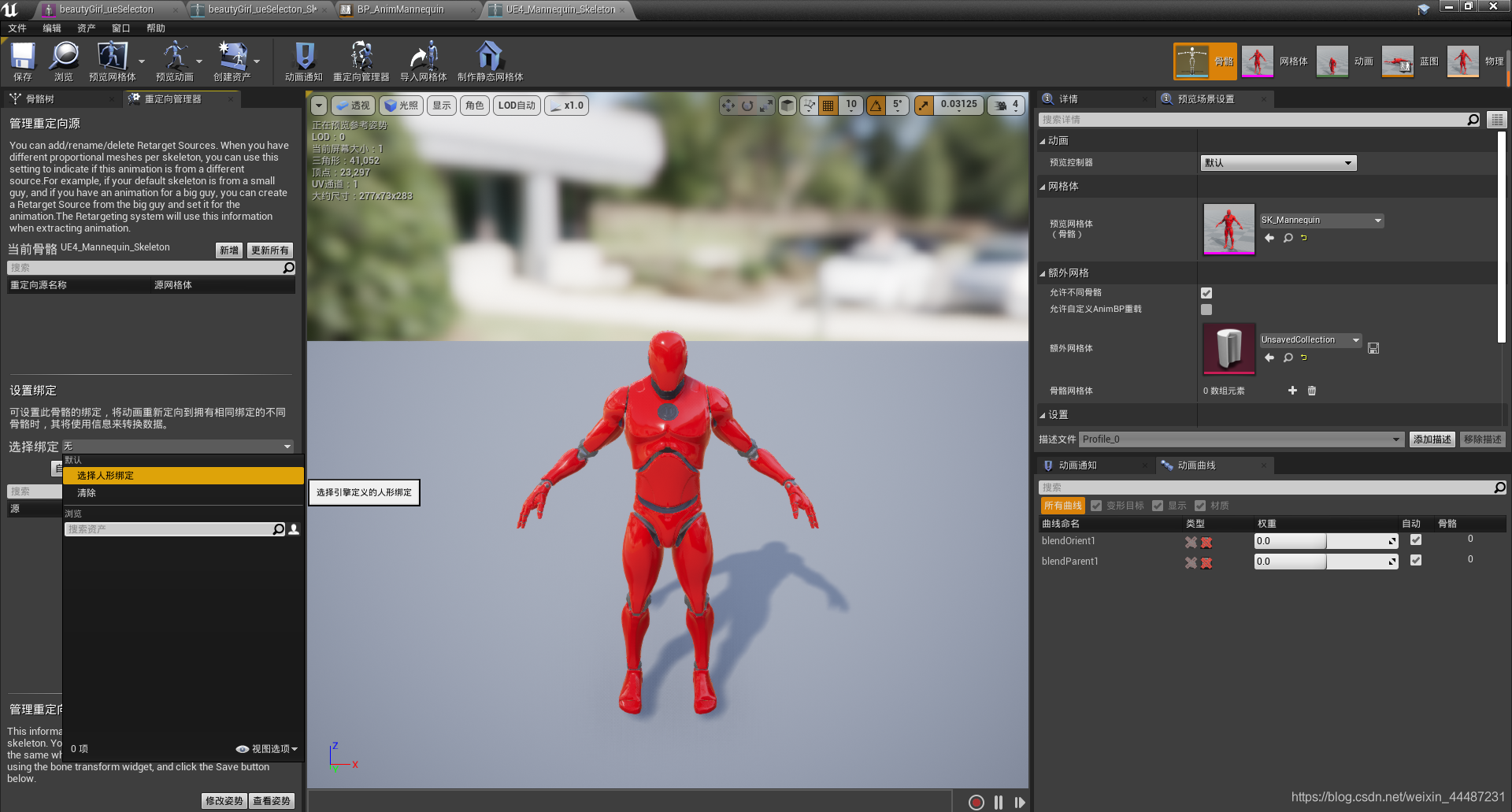
Task: Toggle rotation snapping in viewport toolbar
Action: [x=876, y=106]
